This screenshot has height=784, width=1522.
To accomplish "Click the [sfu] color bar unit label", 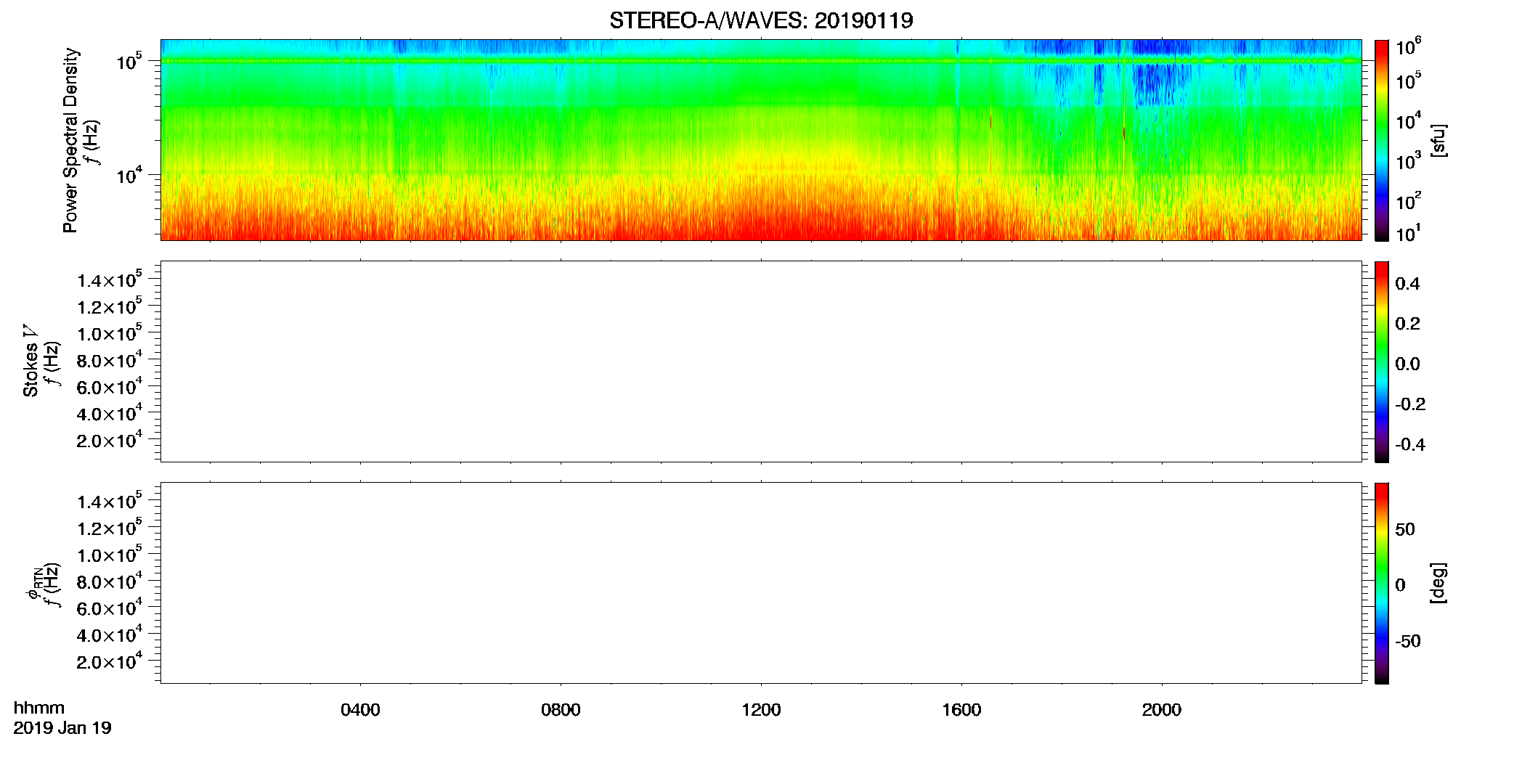I will [x=1438, y=140].
